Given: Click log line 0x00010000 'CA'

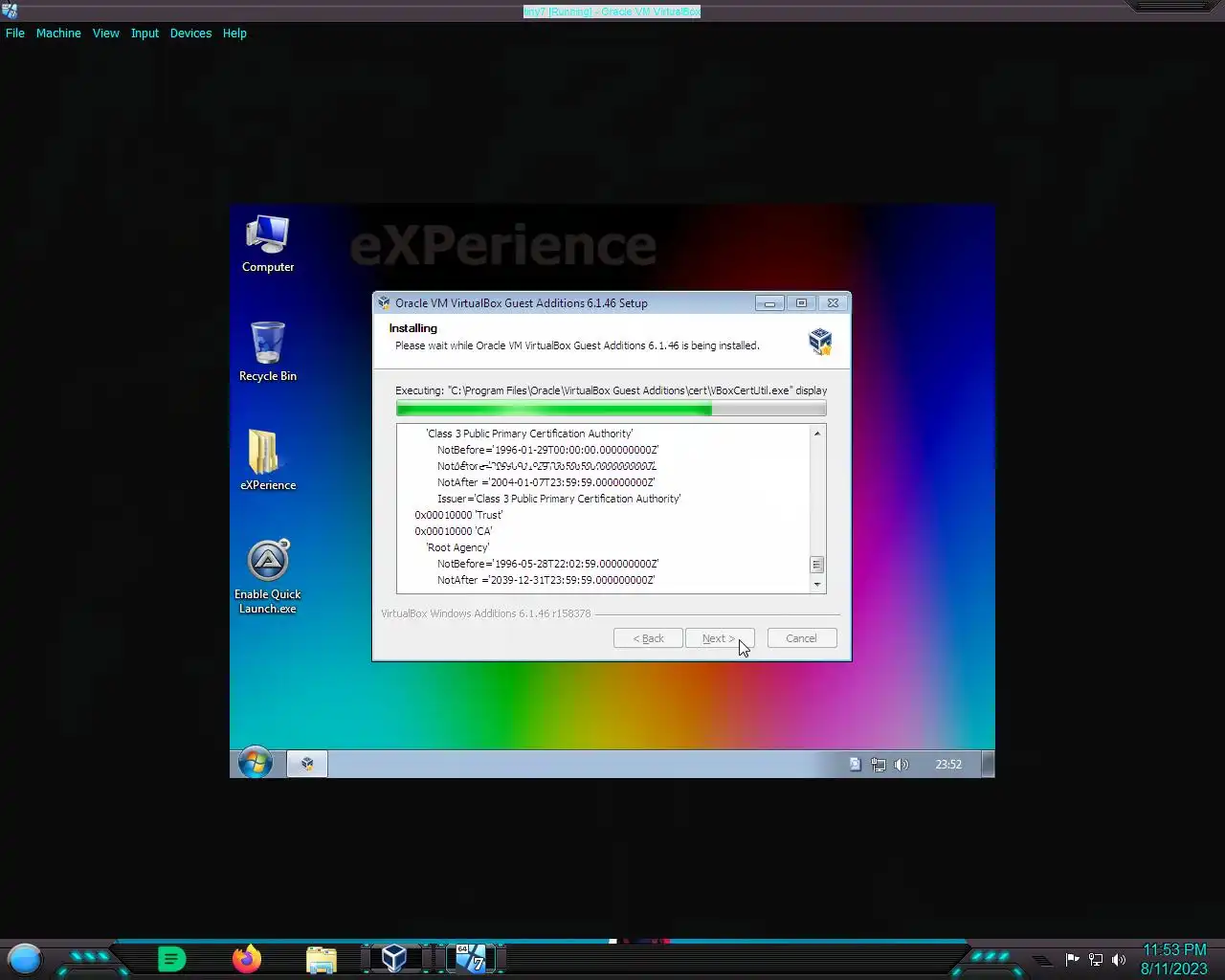Looking at the screenshot, I should pos(454,531).
